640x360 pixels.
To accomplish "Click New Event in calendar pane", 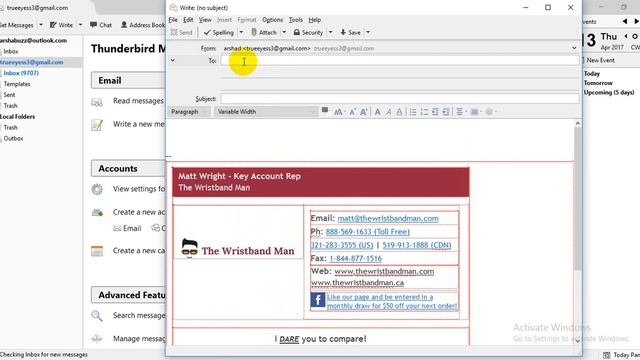I will pyautogui.click(x=600, y=60).
